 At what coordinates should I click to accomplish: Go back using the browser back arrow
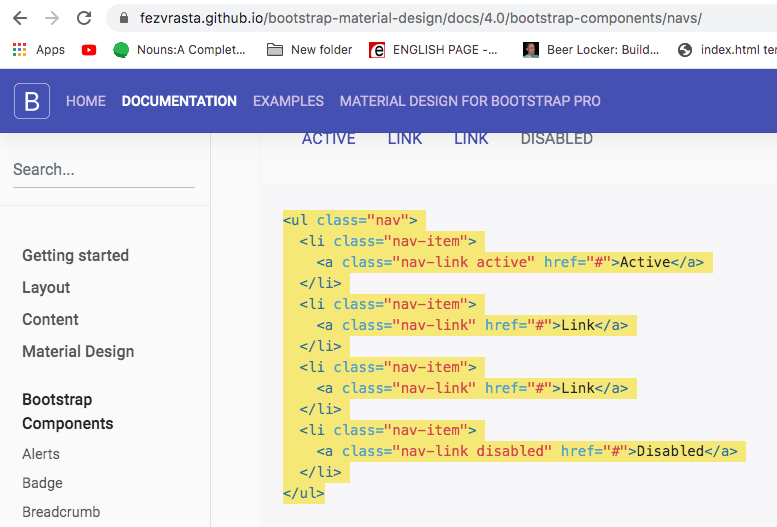[20, 18]
